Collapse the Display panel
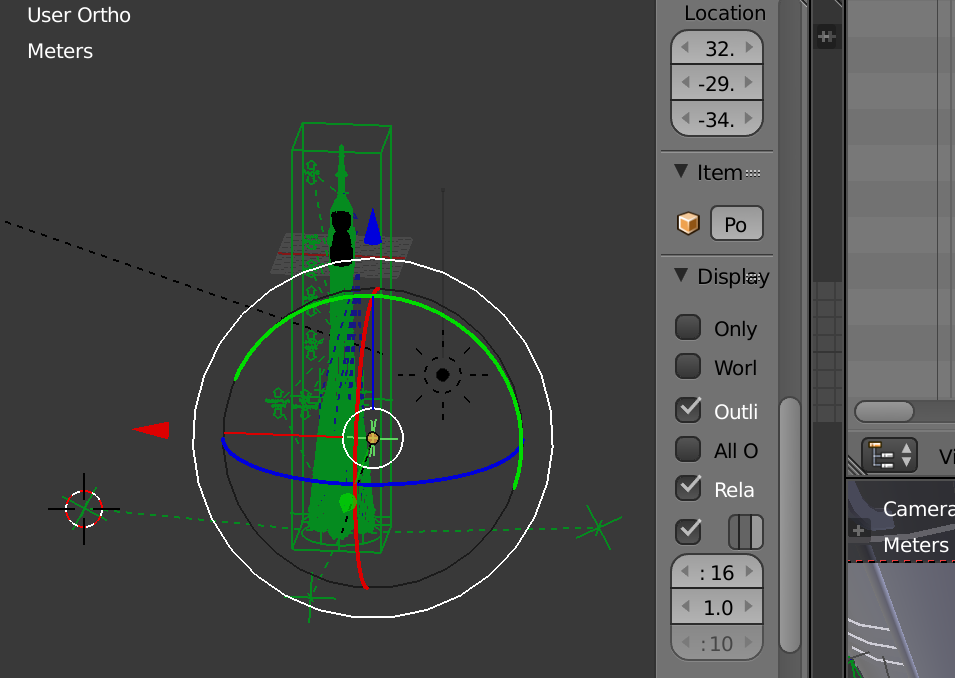This screenshot has height=678, width=955. pos(682,275)
